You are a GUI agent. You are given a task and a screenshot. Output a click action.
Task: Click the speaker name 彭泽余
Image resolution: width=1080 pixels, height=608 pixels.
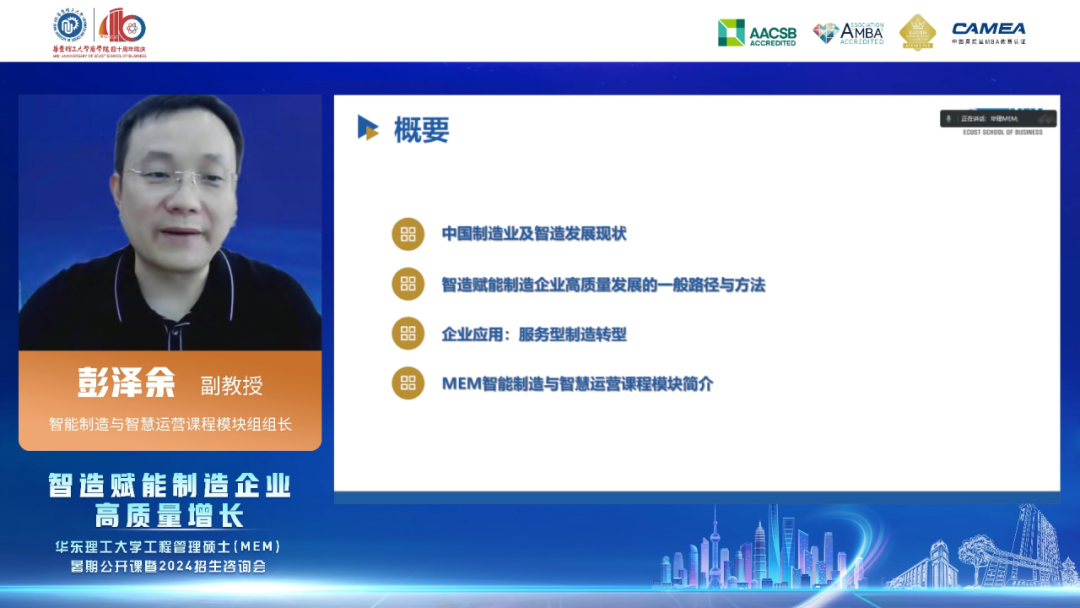point(126,382)
